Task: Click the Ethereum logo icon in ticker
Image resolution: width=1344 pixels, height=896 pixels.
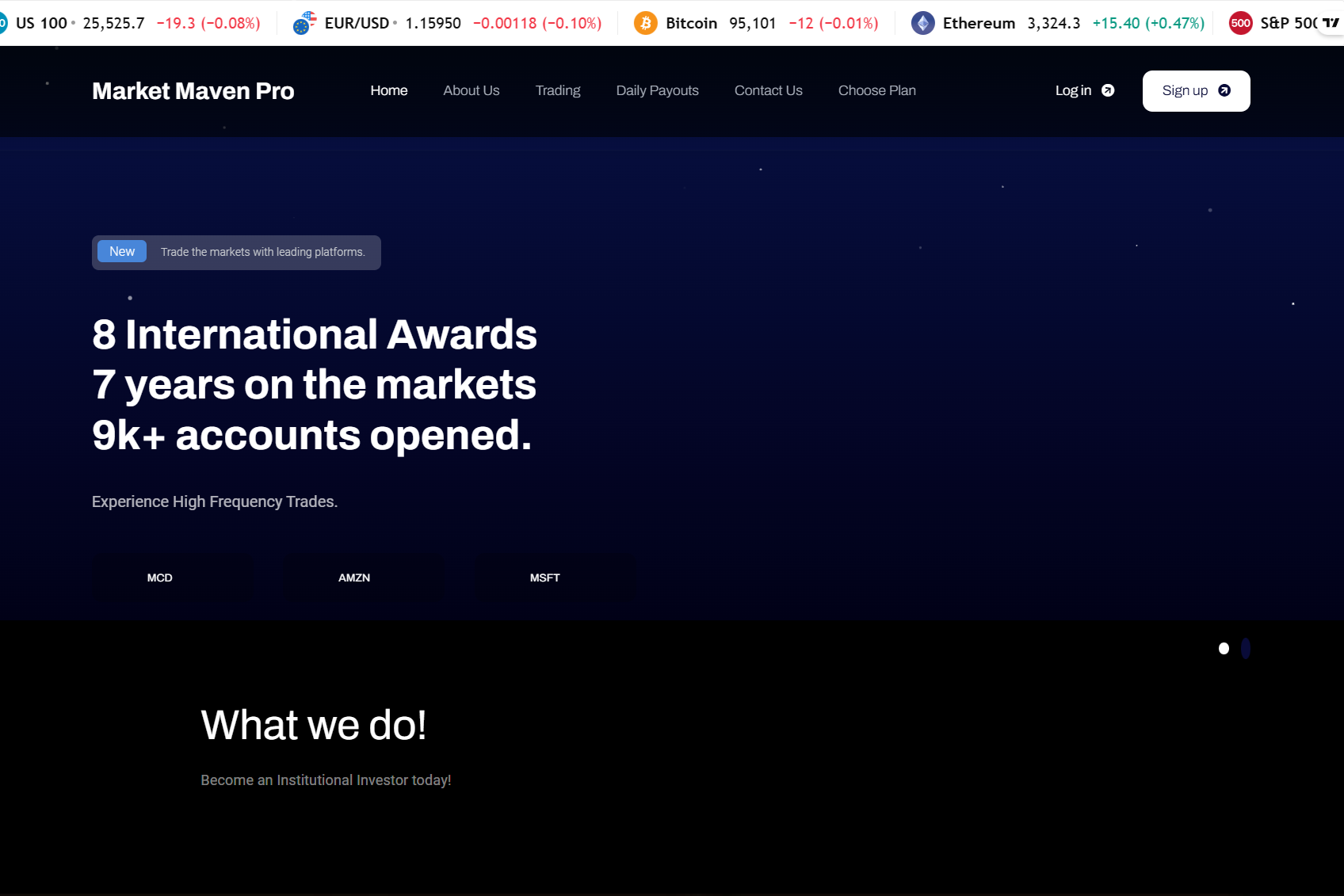Action: pyautogui.click(x=922, y=23)
